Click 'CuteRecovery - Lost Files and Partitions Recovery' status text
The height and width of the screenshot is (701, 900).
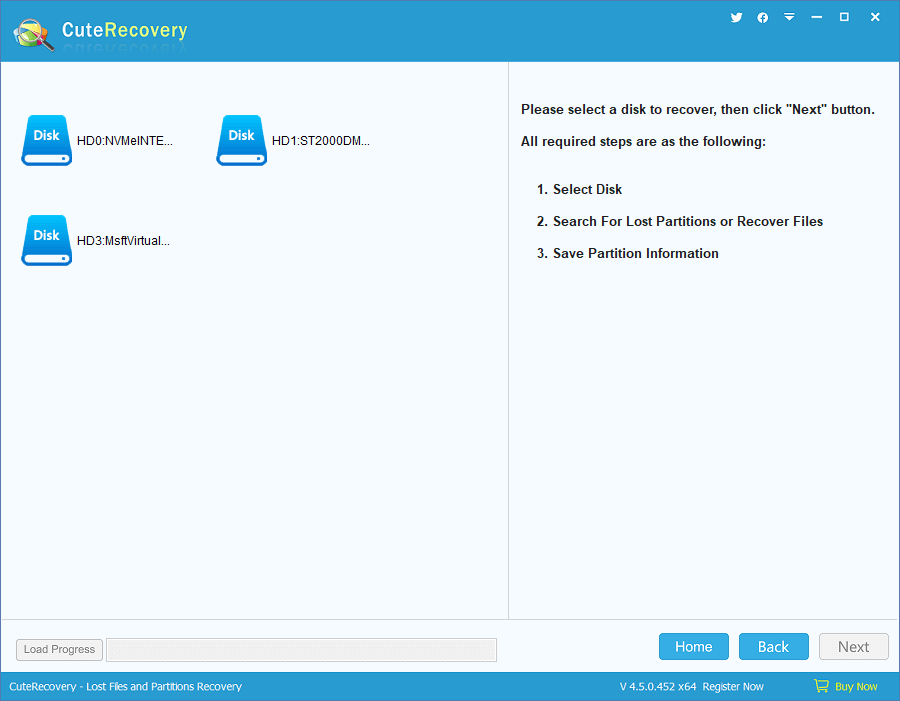(125, 686)
